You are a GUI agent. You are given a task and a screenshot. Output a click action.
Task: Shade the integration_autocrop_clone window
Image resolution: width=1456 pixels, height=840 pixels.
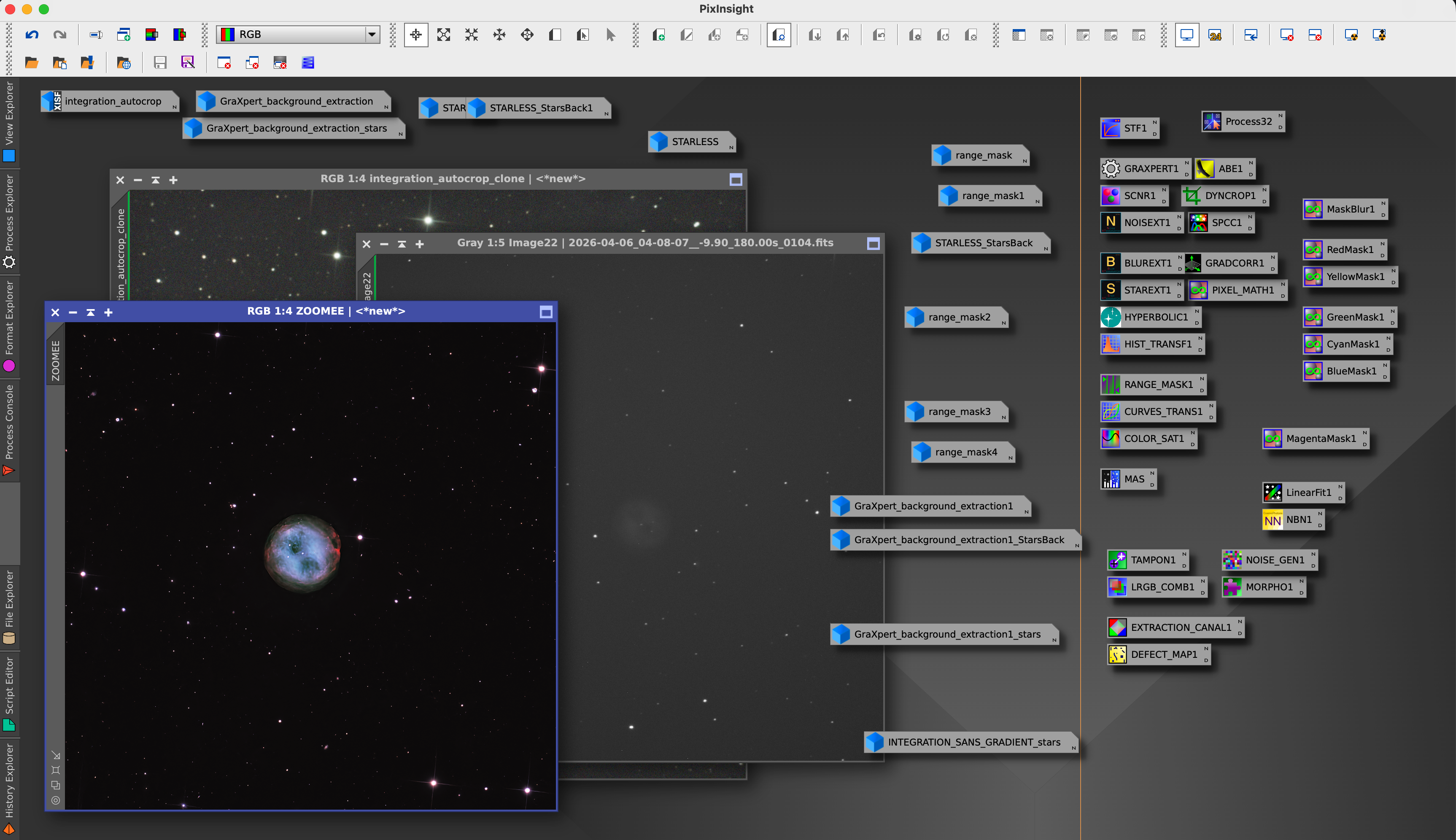(x=155, y=180)
